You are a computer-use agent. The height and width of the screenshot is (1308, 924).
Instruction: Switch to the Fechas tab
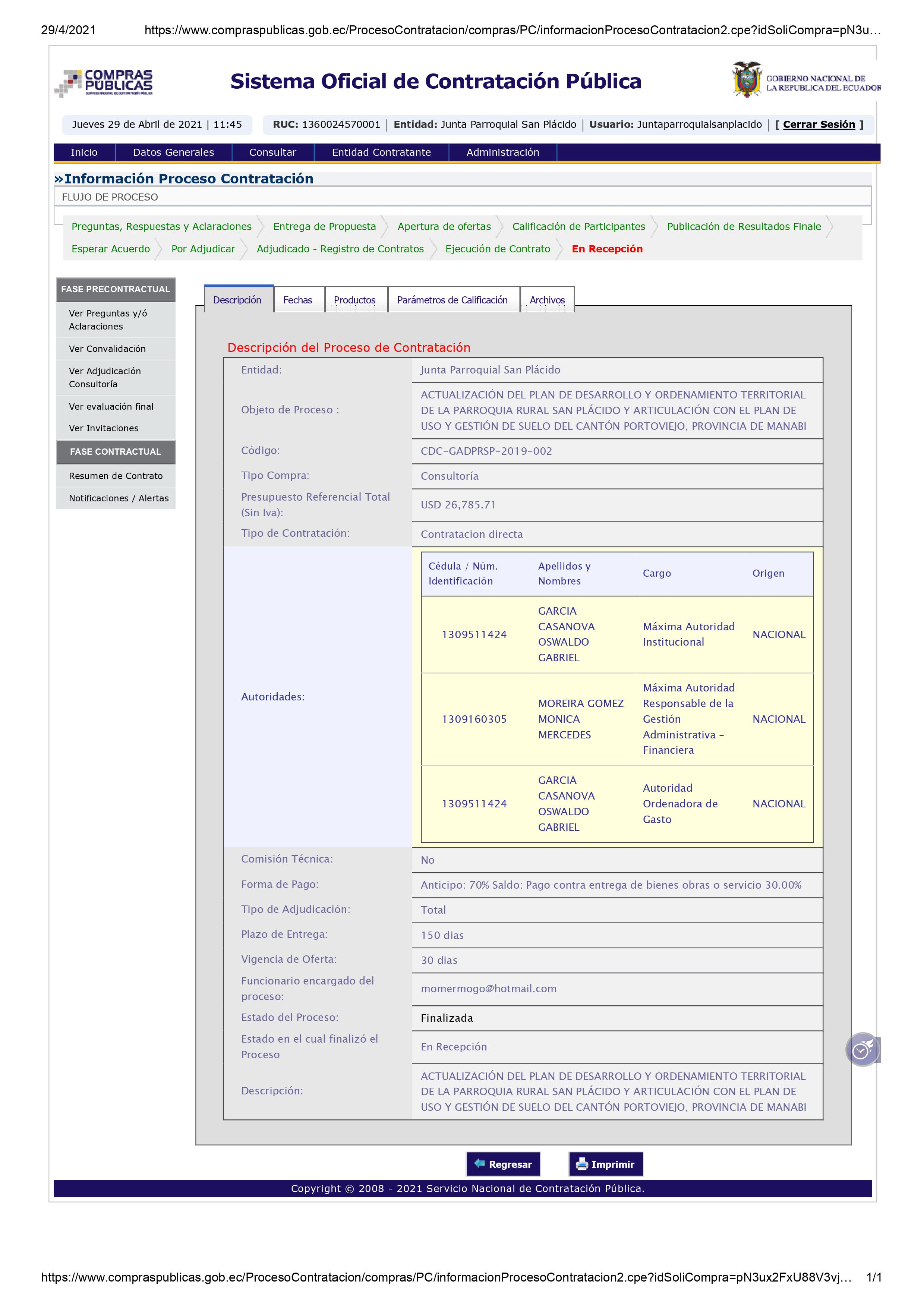tap(297, 300)
